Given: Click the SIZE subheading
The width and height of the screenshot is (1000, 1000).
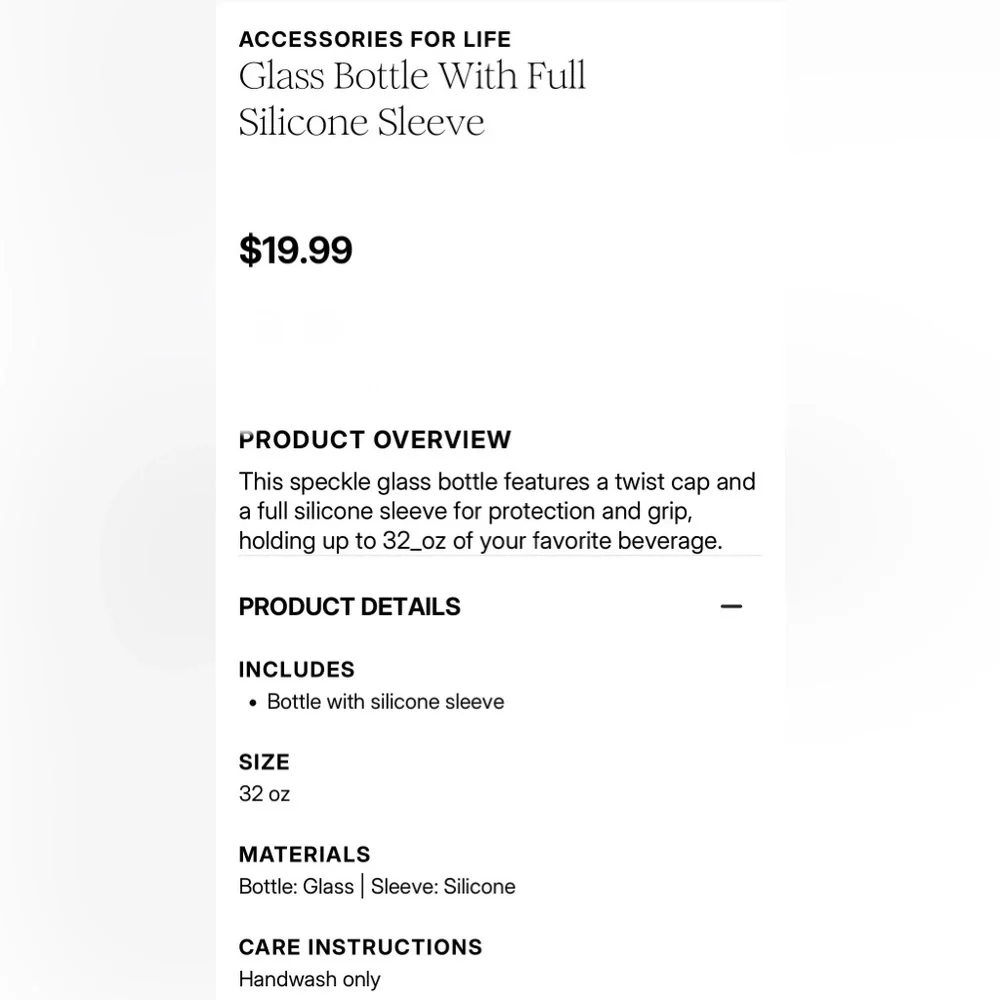Looking at the screenshot, I should point(264,762).
